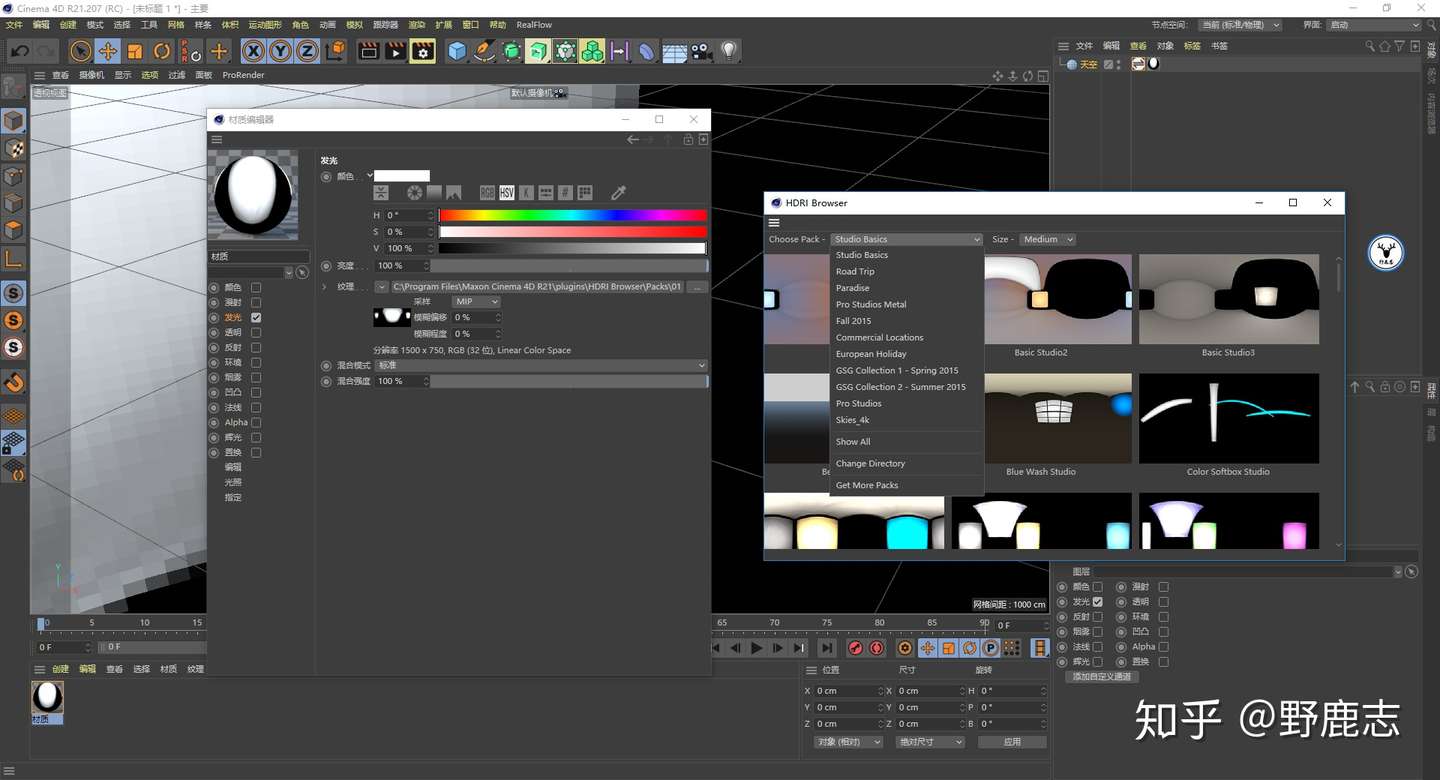The image size is (1440, 780).
Task: Click the Undo arrow in the top toolbar
Action: pos(19,51)
